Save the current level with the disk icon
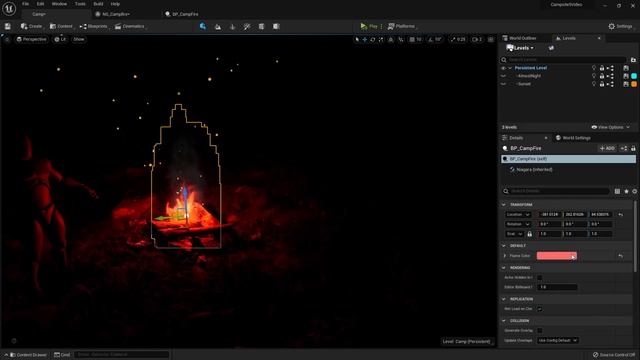 pyautogui.click(x=8, y=27)
